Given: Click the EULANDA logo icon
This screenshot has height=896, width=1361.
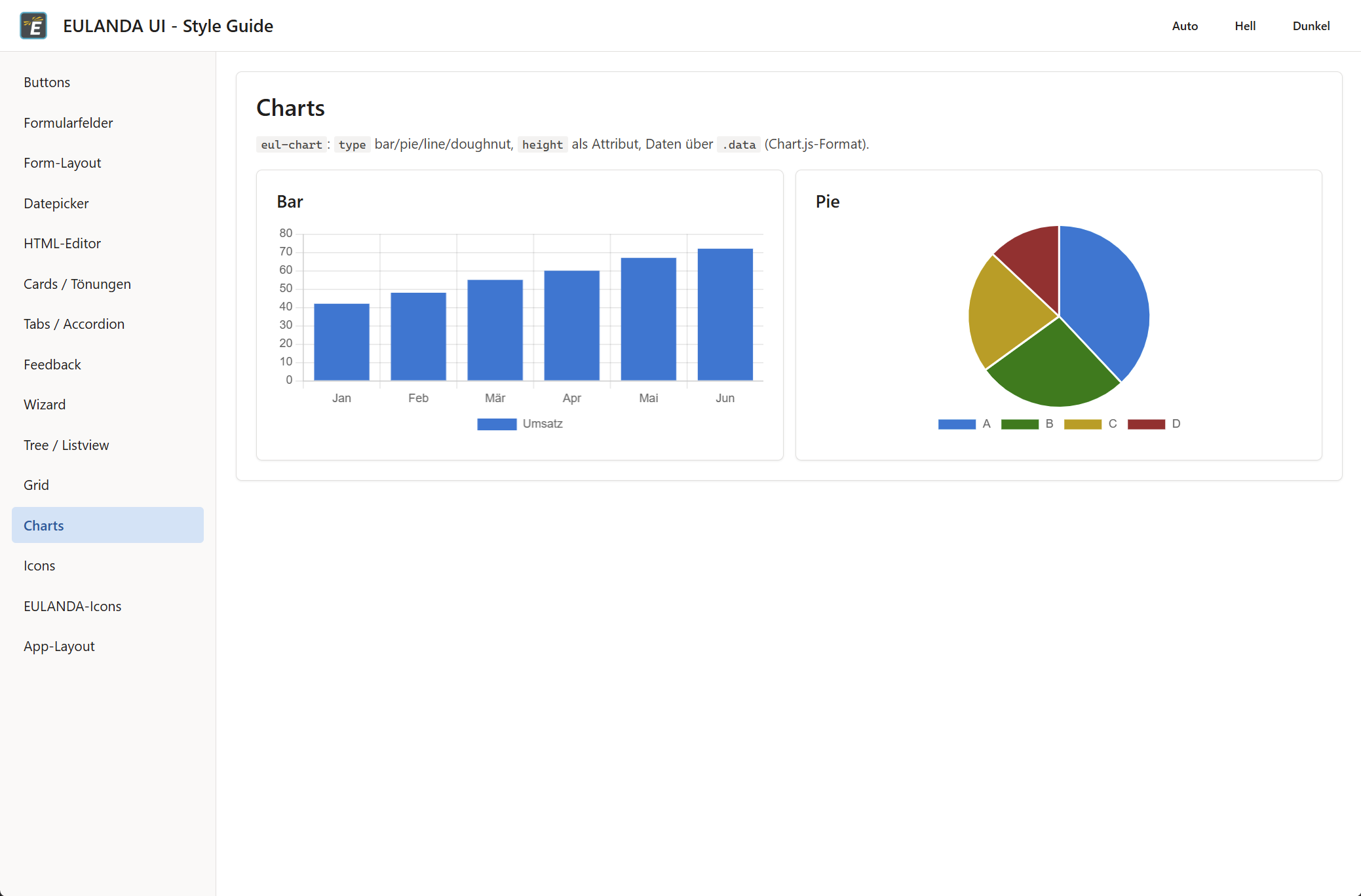Looking at the screenshot, I should (x=33, y=26).
